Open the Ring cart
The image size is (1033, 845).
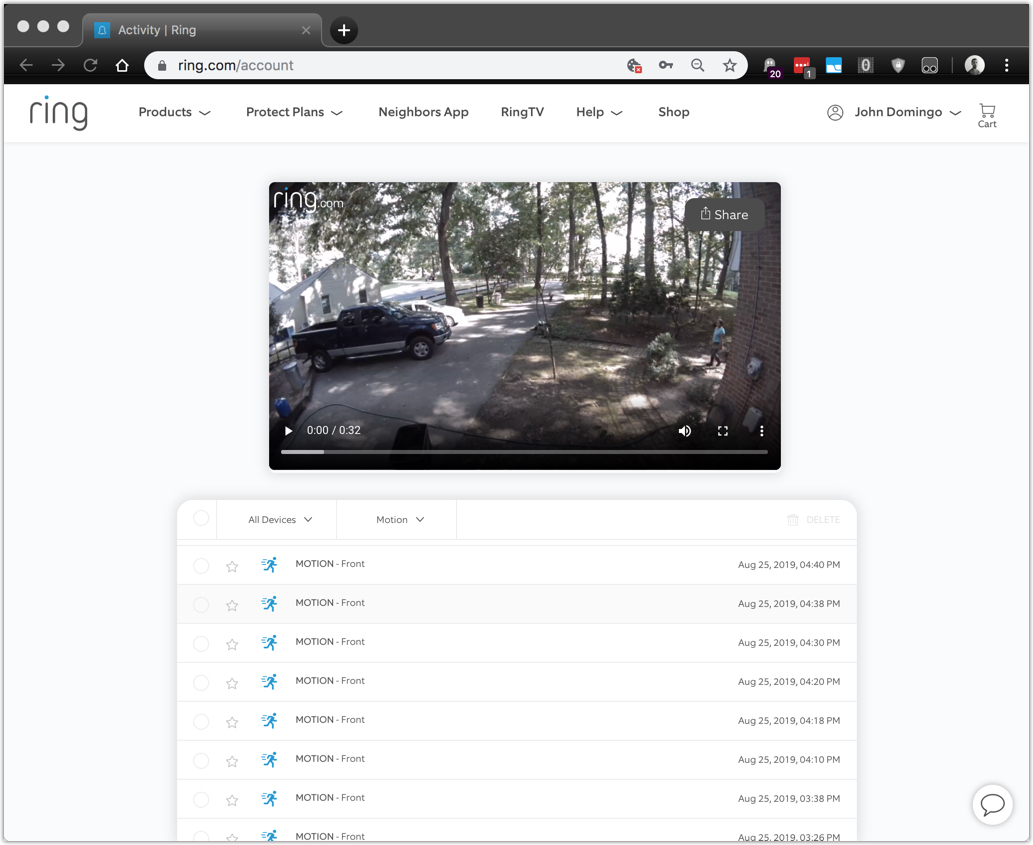(987, 113)
